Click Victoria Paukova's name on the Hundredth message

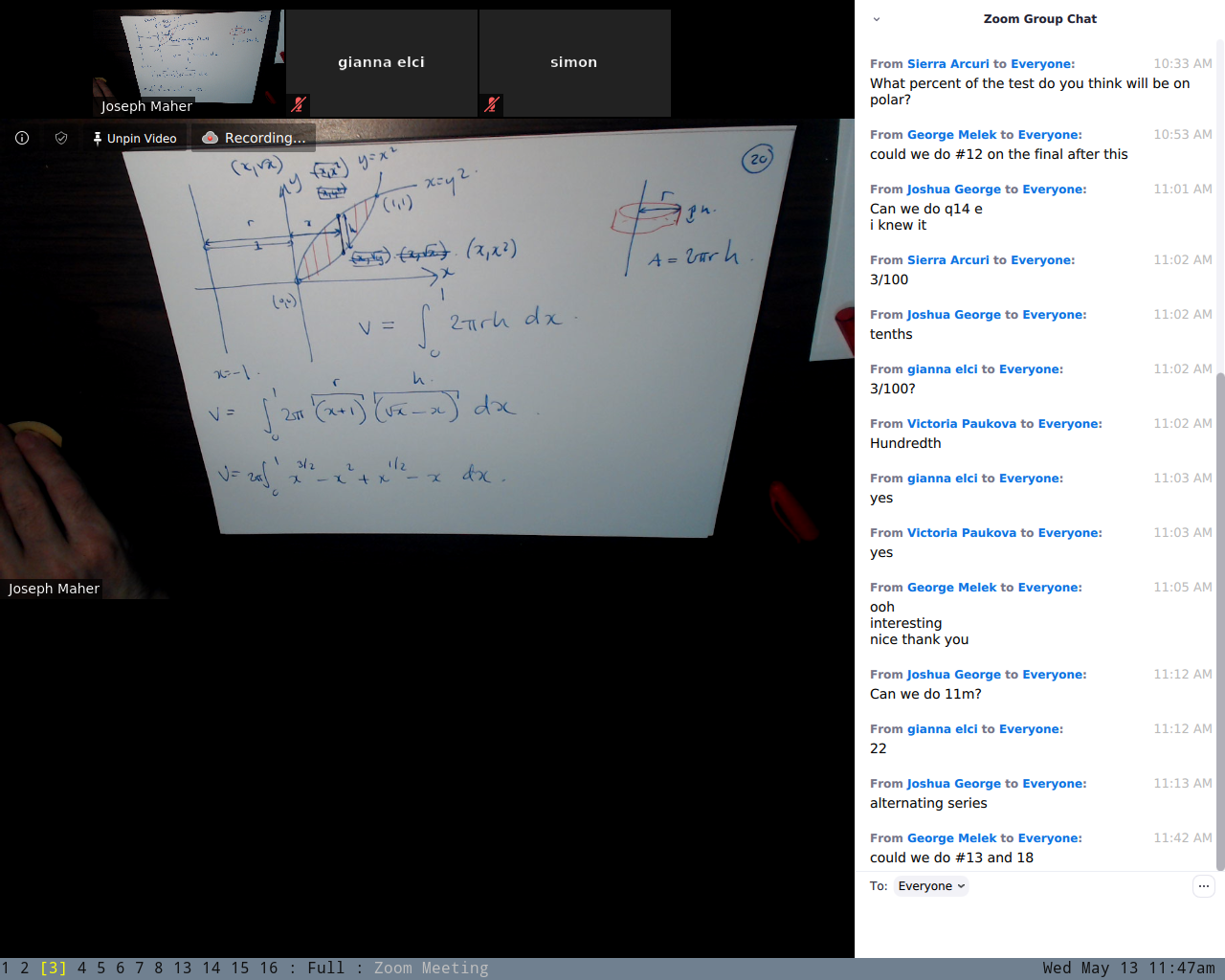pos(961,424)
